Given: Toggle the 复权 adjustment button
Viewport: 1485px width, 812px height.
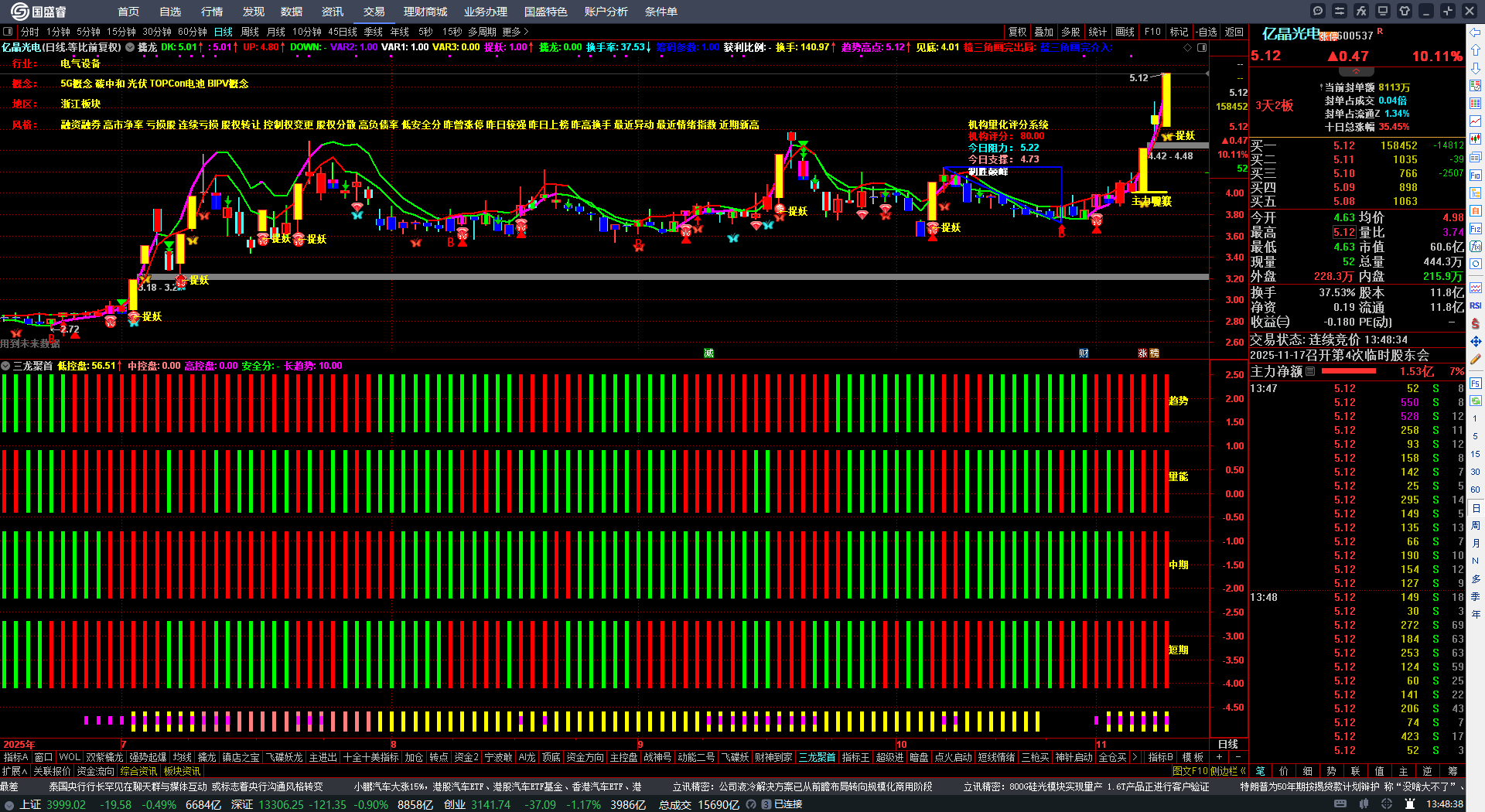Looking at the screenshot, I should (x=1018, y=32).
